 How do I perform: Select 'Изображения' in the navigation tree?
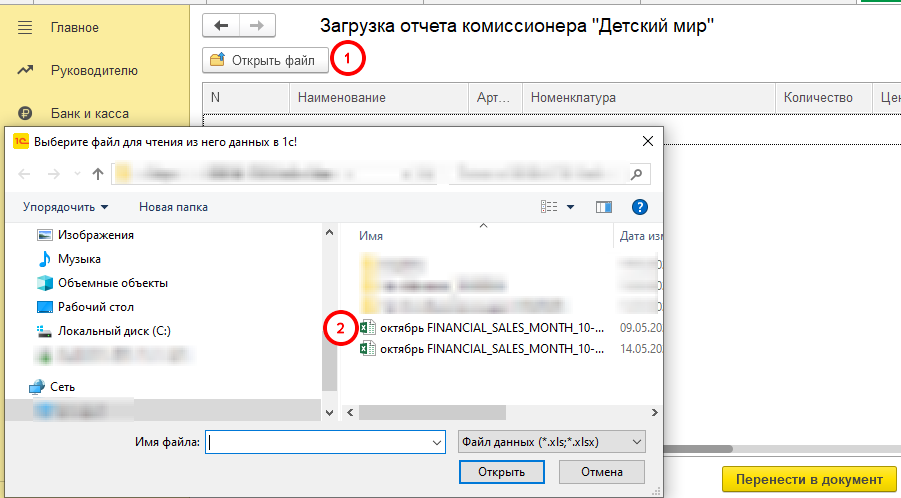(95, 235)
